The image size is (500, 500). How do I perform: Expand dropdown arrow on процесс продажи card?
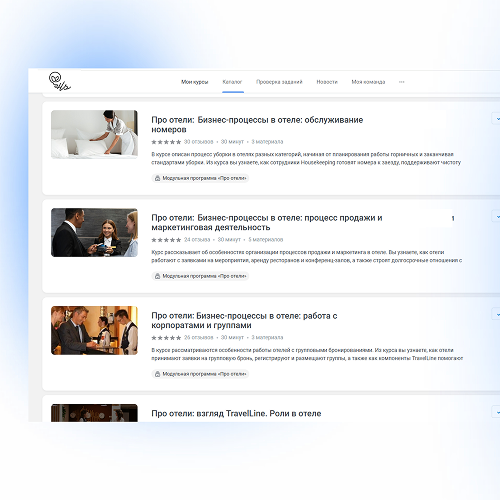pos(497,217)
